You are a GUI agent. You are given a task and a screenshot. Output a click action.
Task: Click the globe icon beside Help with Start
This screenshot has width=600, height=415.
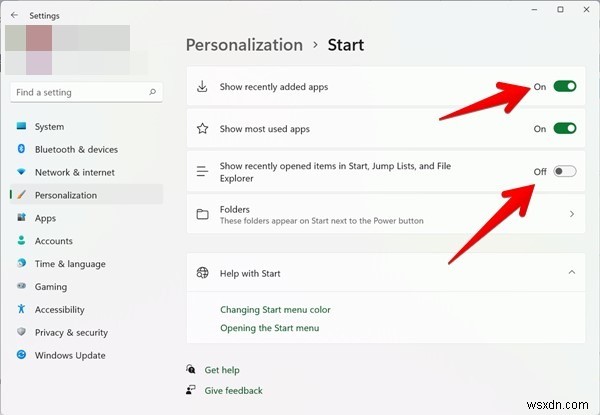[x=202, y=273]
